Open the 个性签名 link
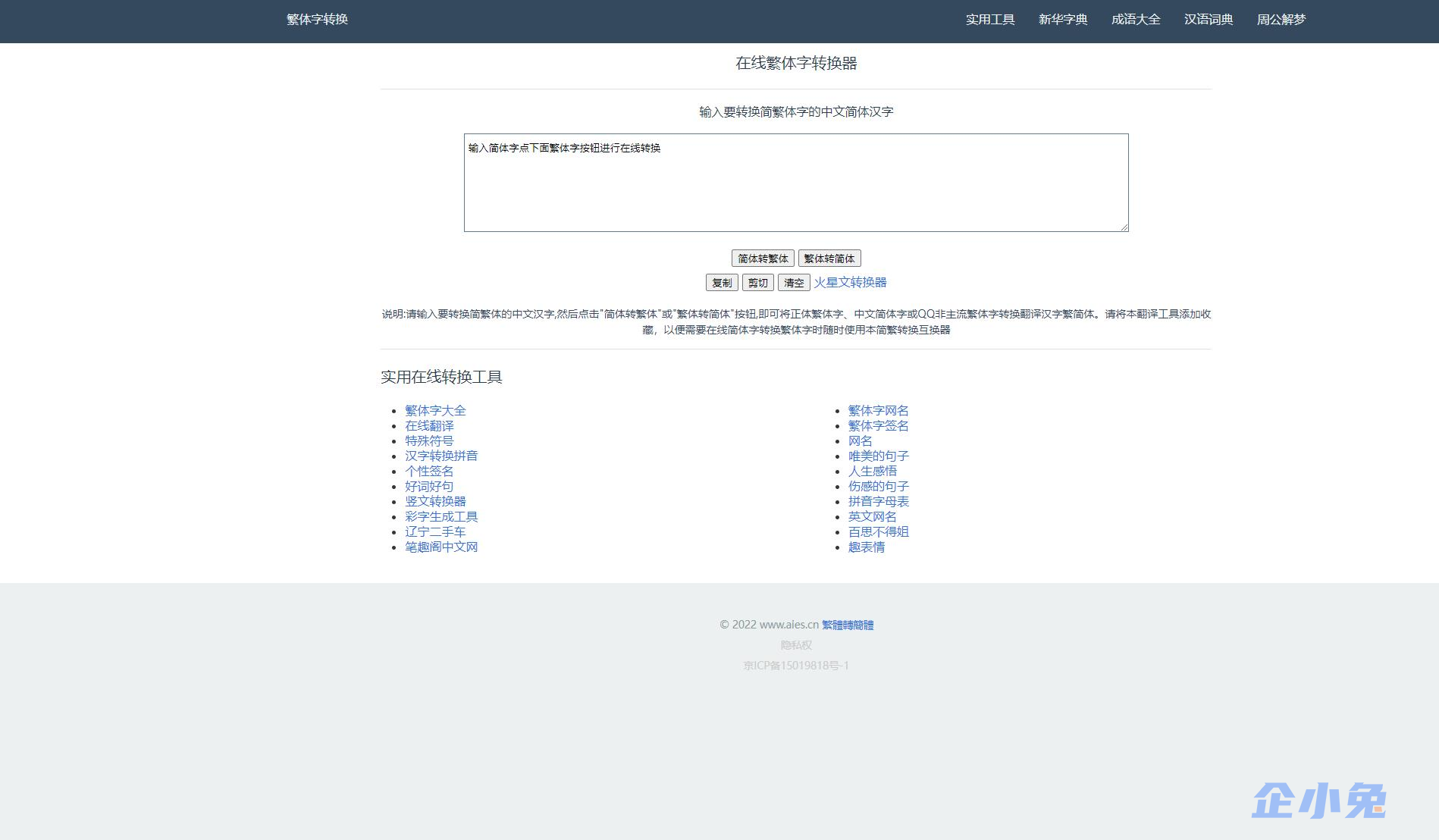1439x840 pixels. (429, 471)
